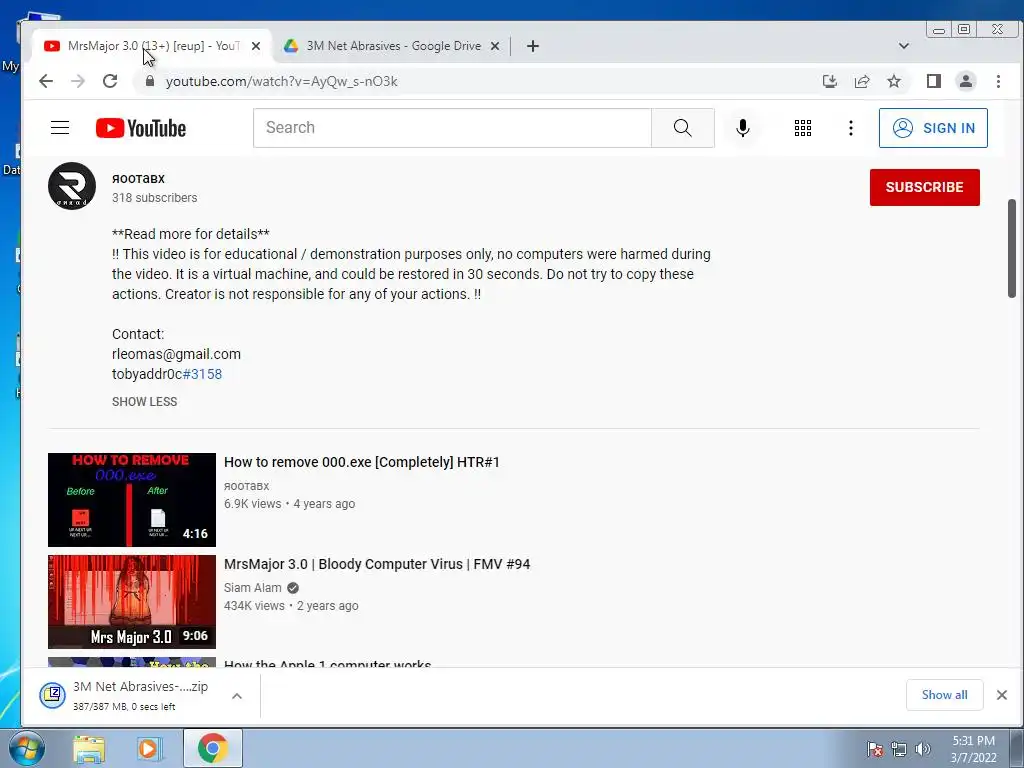The image size is (1024, 768).
Task: Share this page icon
Action: pos(862,81)
